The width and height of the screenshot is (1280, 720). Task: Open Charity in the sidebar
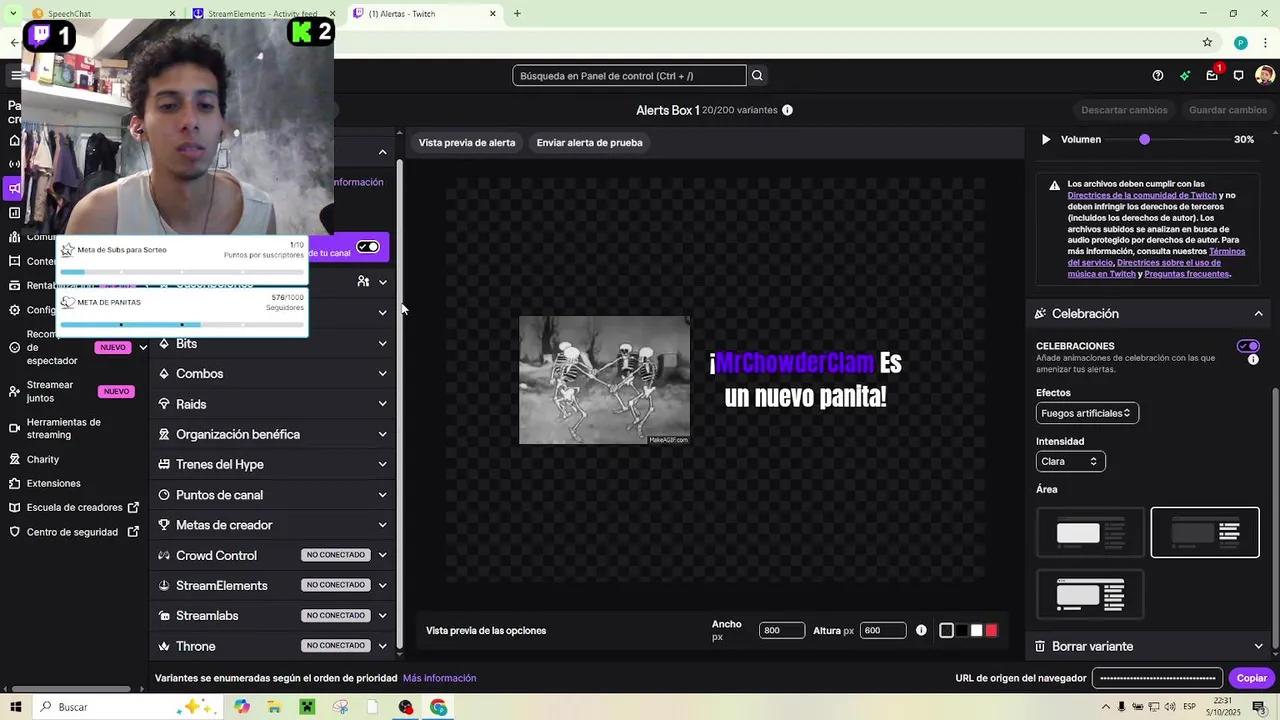(43, 459)
